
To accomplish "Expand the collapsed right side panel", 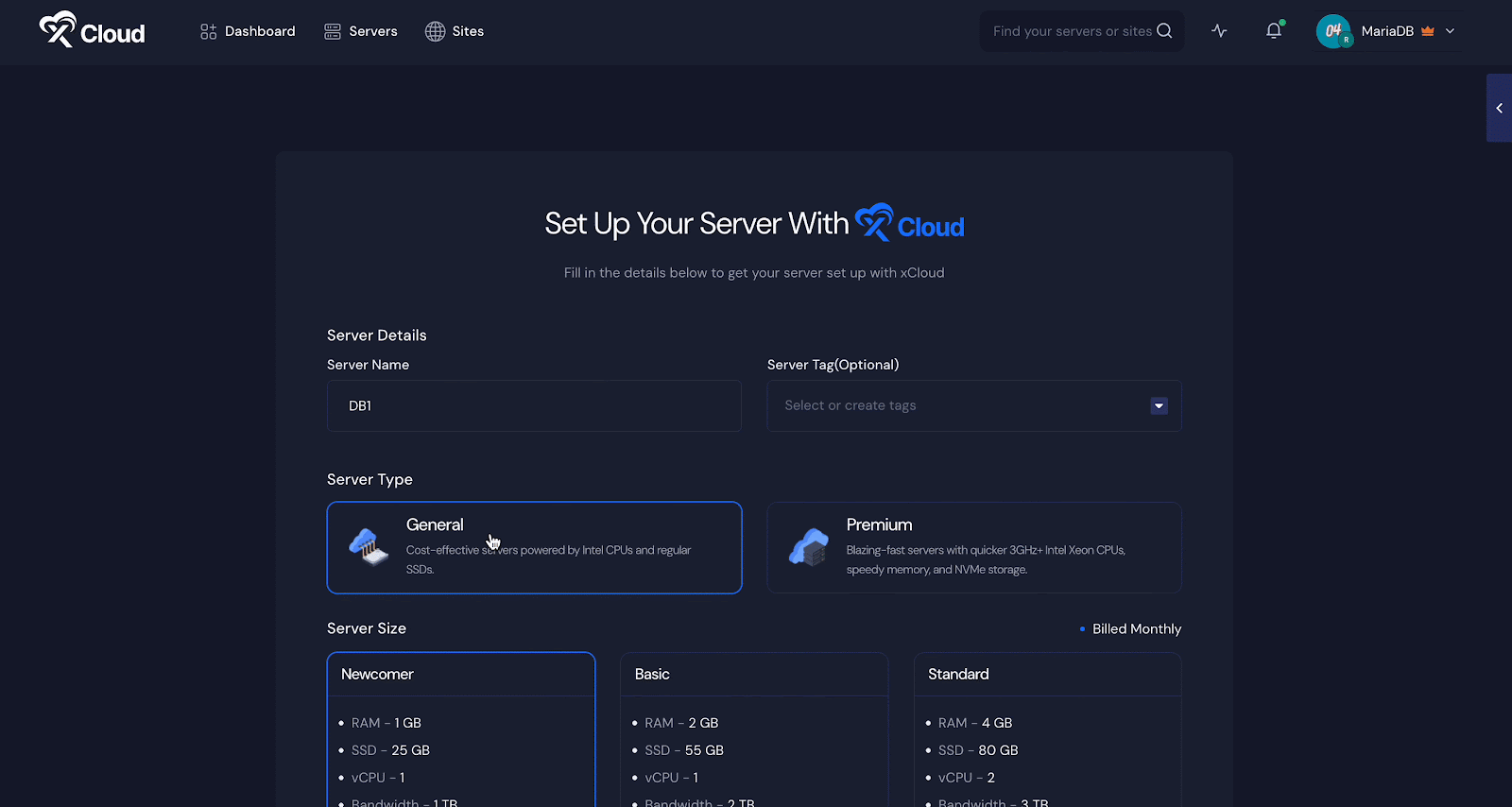I will click(1499, 109).
